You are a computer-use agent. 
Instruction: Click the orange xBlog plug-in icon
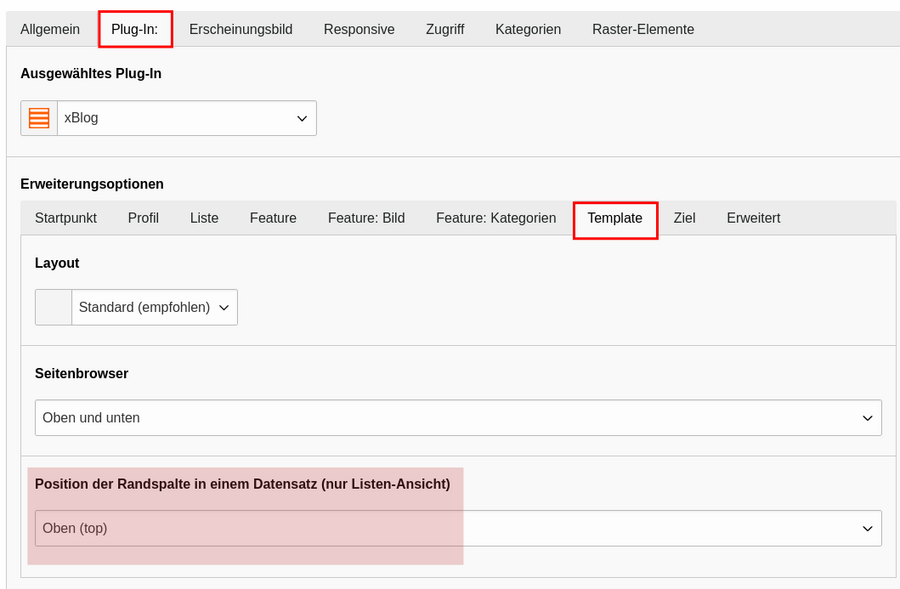point(39,118)
